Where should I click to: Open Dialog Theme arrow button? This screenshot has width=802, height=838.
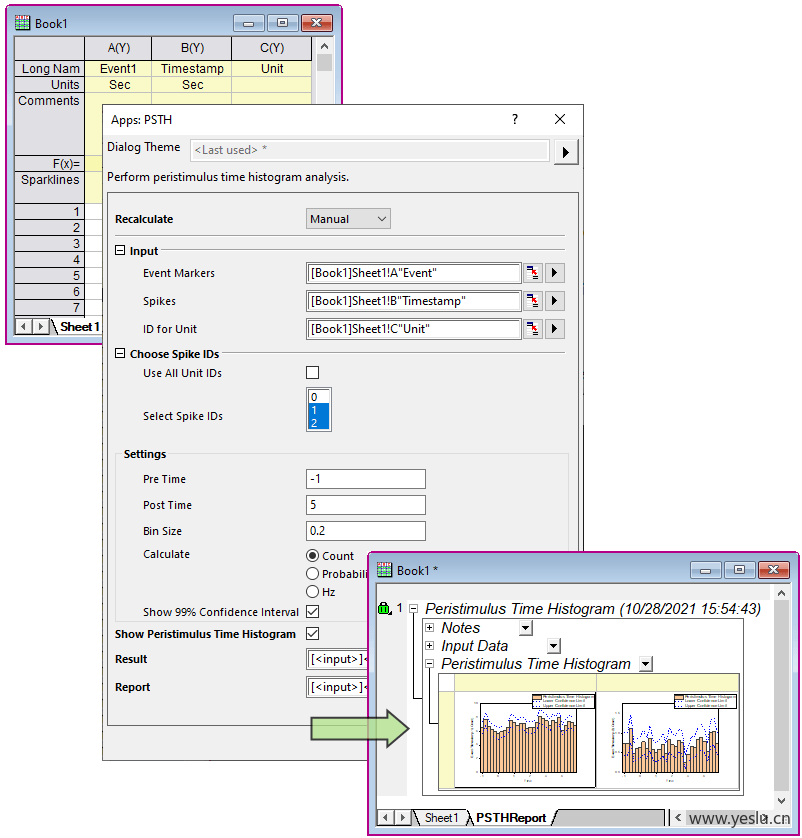pos(566,151)
